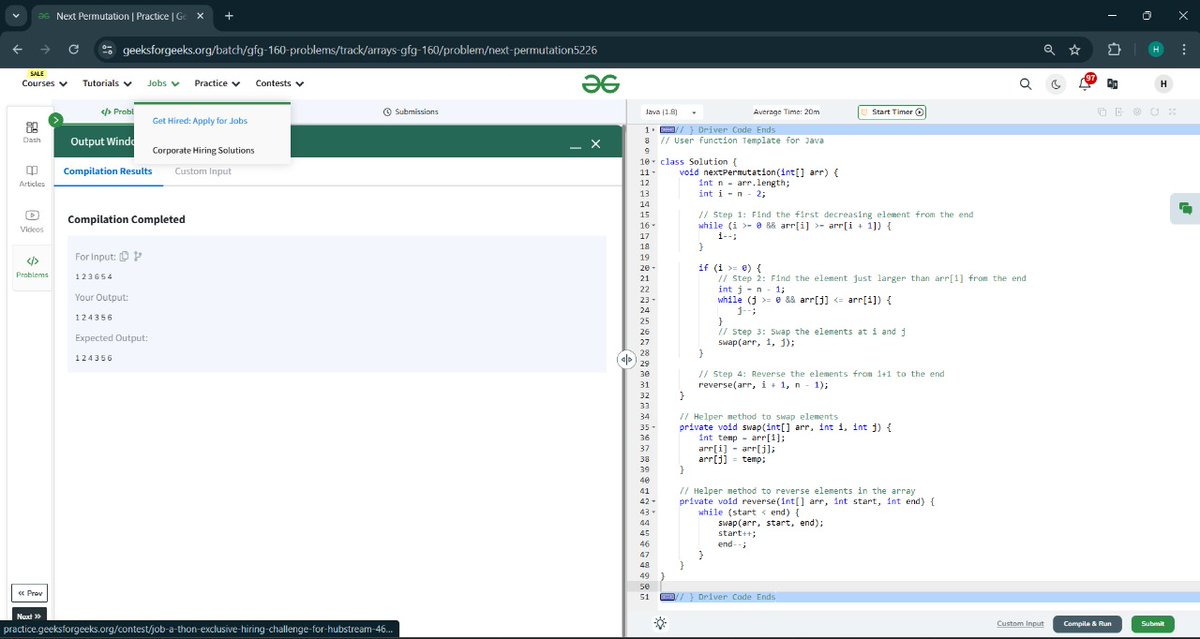Open site search magnifier icon
1200x639 pixels.
(1026, 84)
